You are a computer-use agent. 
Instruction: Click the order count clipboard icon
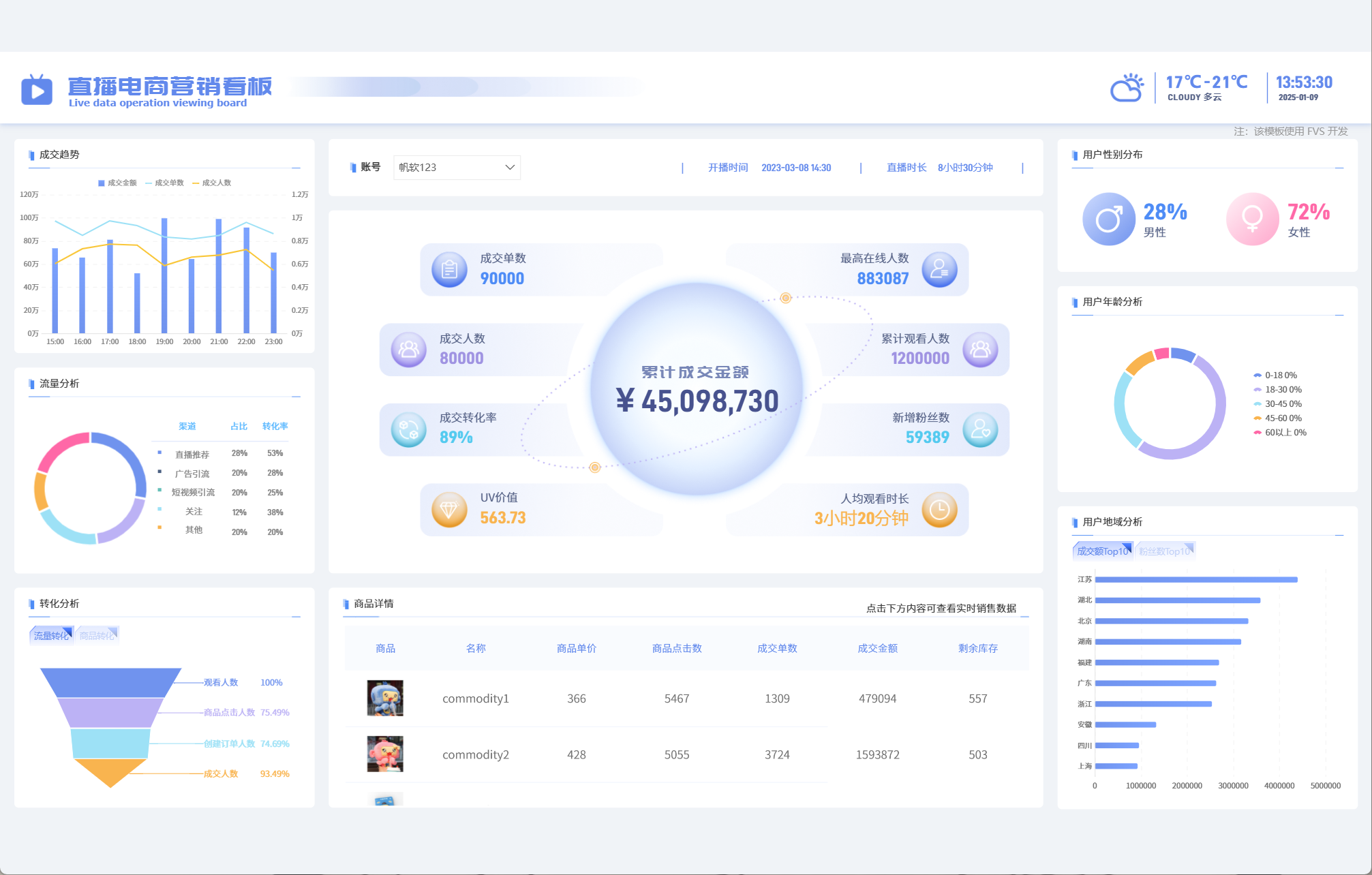click(449, 270)
